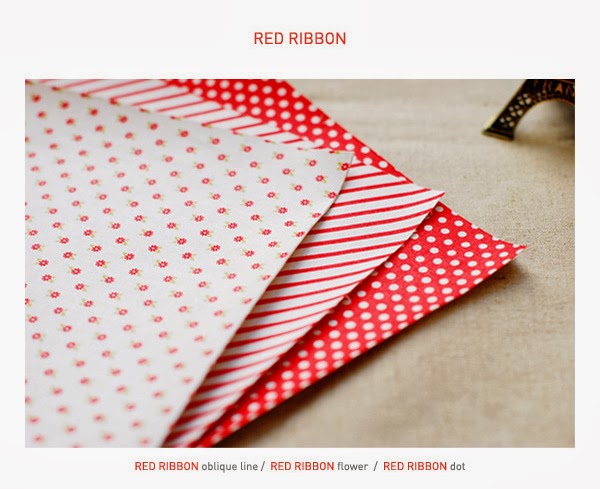Image resolution: width=600 pixels, height=489 pixels.
Task: Click the word 'flower' in caption
Action: [352, 466]
